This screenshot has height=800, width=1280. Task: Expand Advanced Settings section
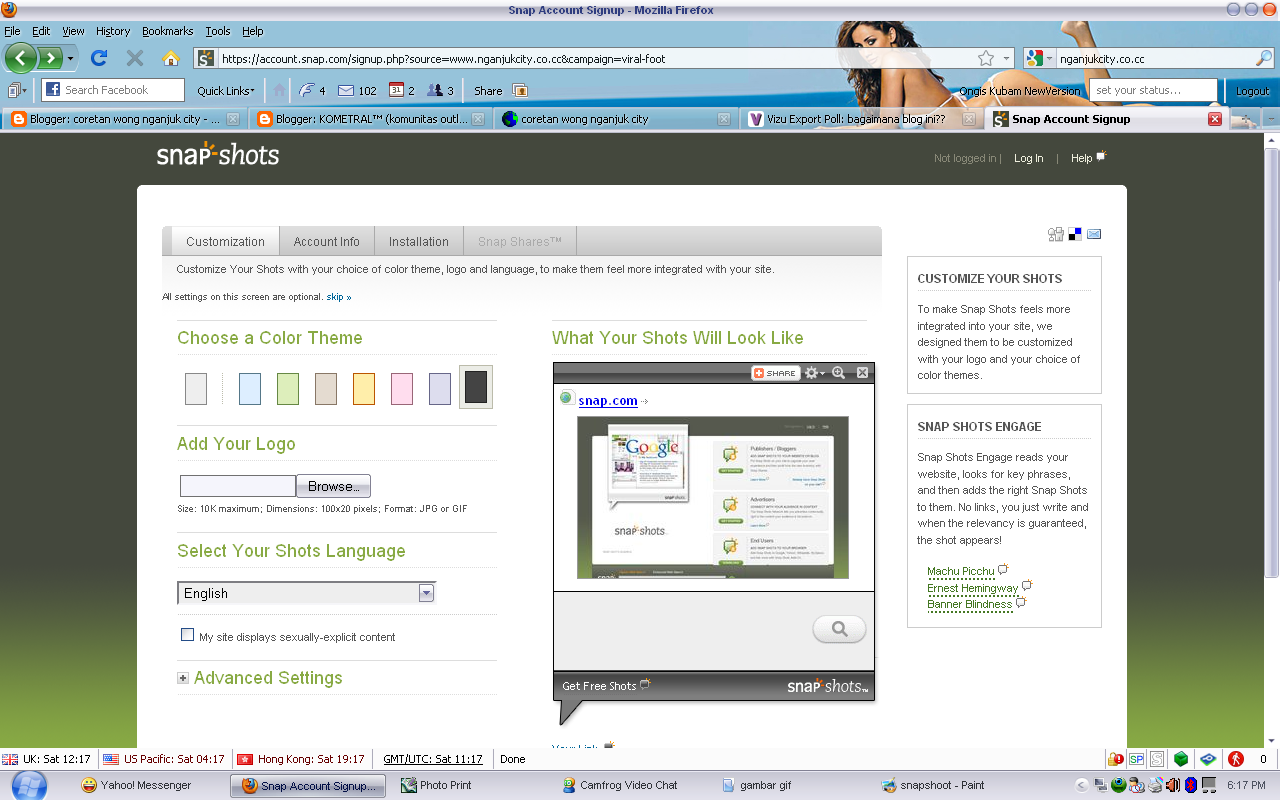tap(183, 678)
